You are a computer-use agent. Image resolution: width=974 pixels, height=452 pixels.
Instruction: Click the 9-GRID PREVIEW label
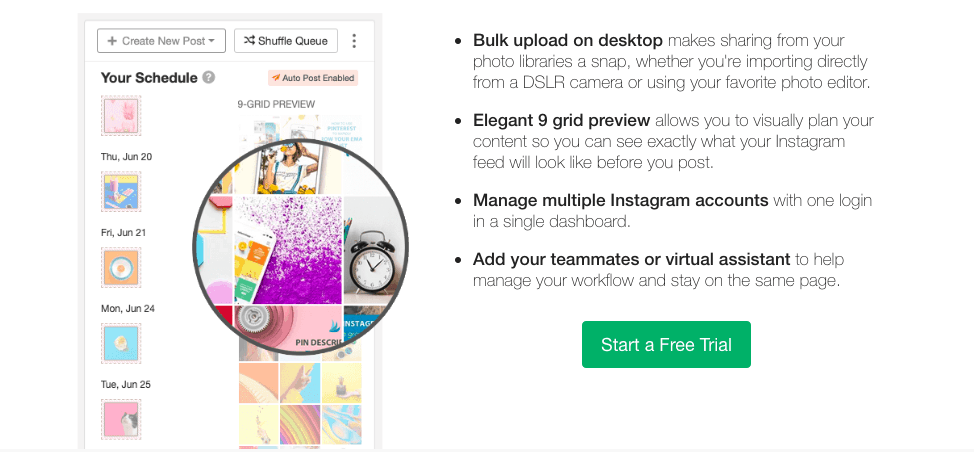pyautogui.click(x=276, y=104)
